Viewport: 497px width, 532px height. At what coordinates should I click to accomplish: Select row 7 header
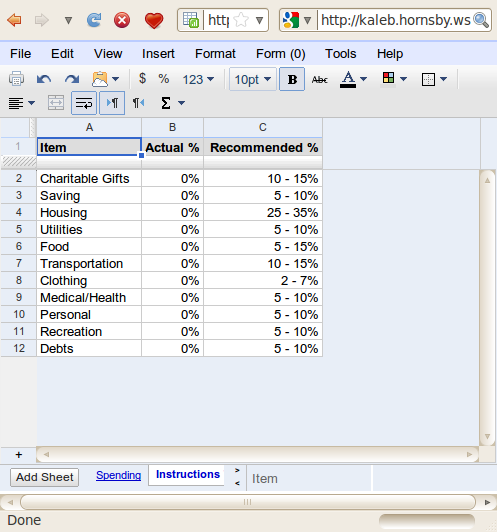(x=19, y=263)
